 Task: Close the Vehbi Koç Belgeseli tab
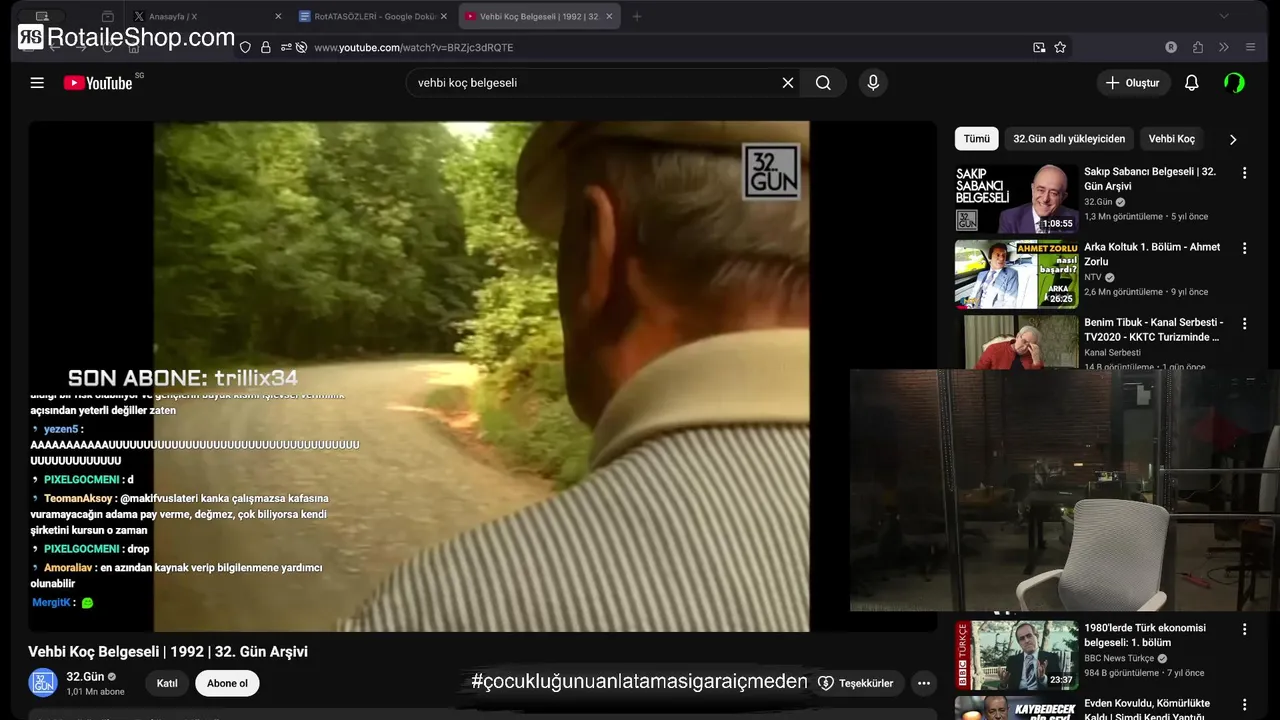(x=610, y=16)
